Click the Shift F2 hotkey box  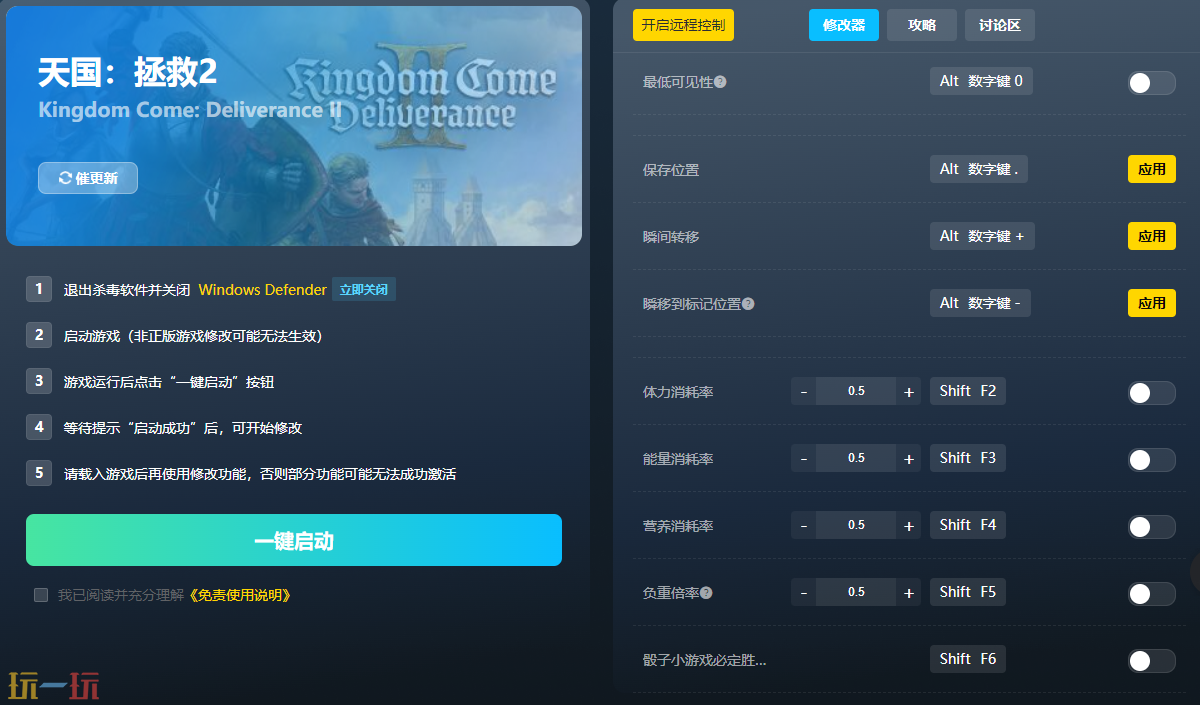968,391
